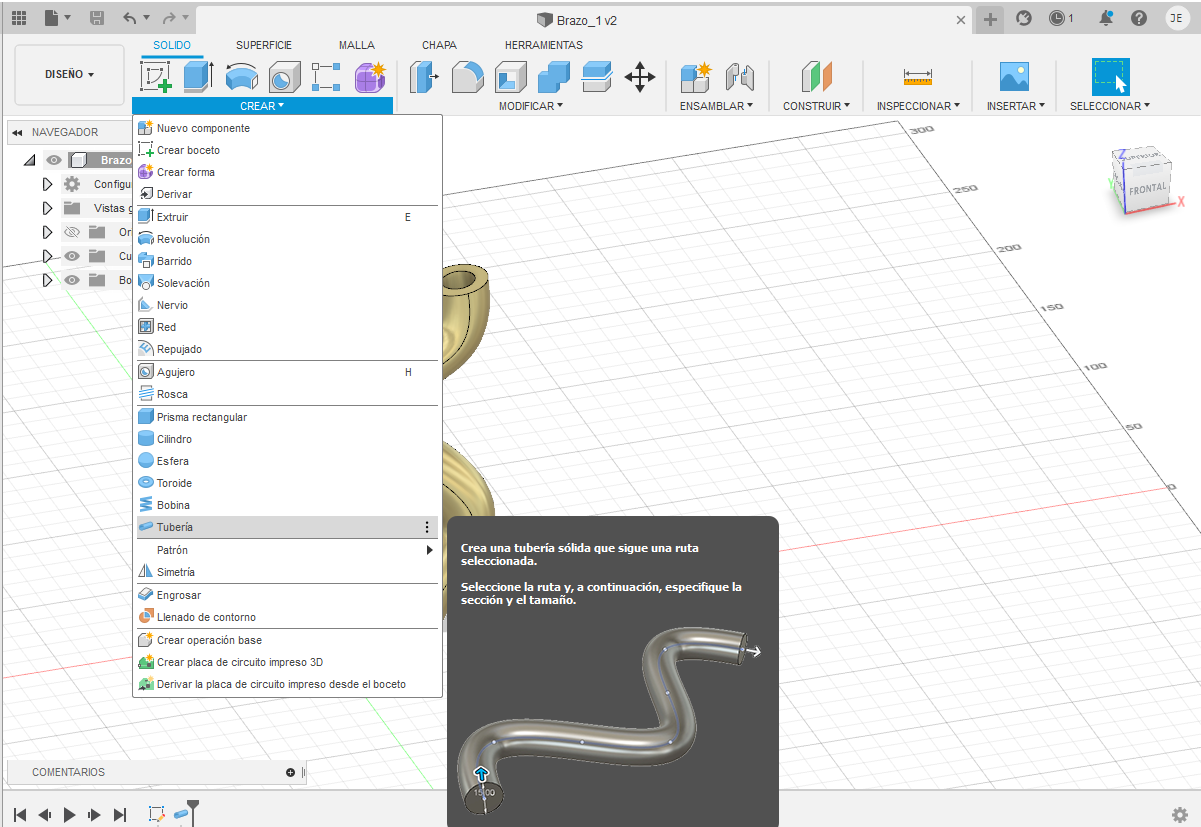
Task: Select Tubería from the Crear menu
Action: (287, 527)
